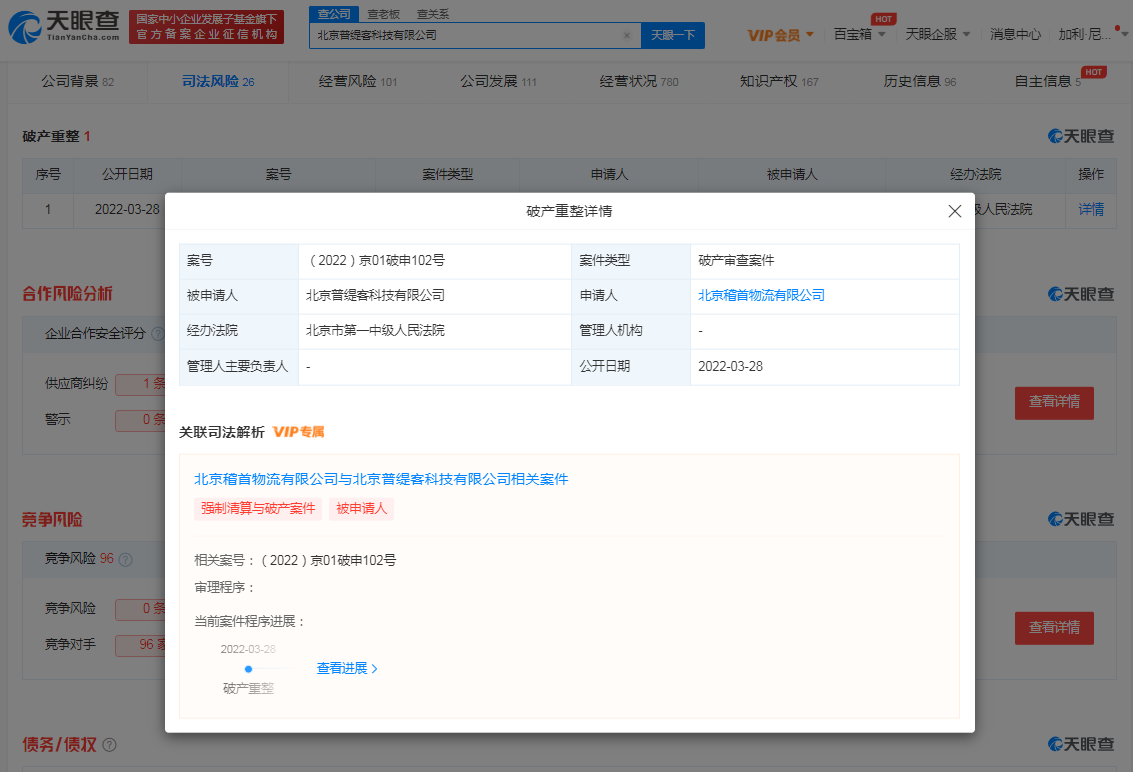
Task: Select the 查公司 search tab
Action: click(x=334, y=14)
